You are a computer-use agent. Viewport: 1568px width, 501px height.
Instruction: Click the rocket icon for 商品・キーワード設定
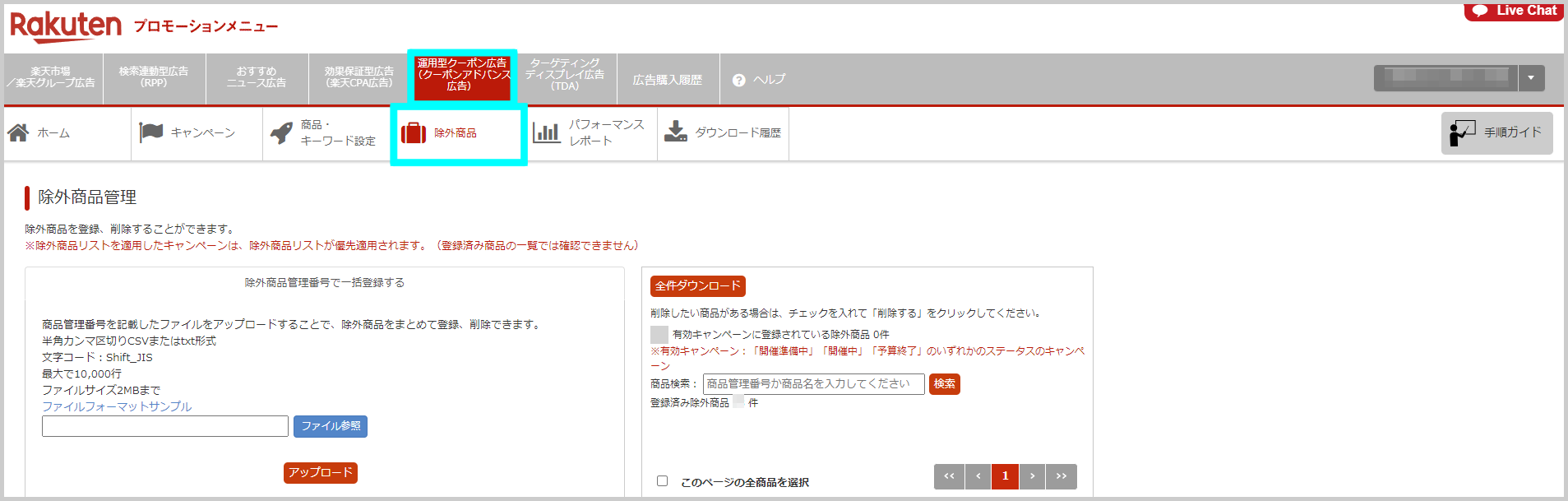[281, 132]
